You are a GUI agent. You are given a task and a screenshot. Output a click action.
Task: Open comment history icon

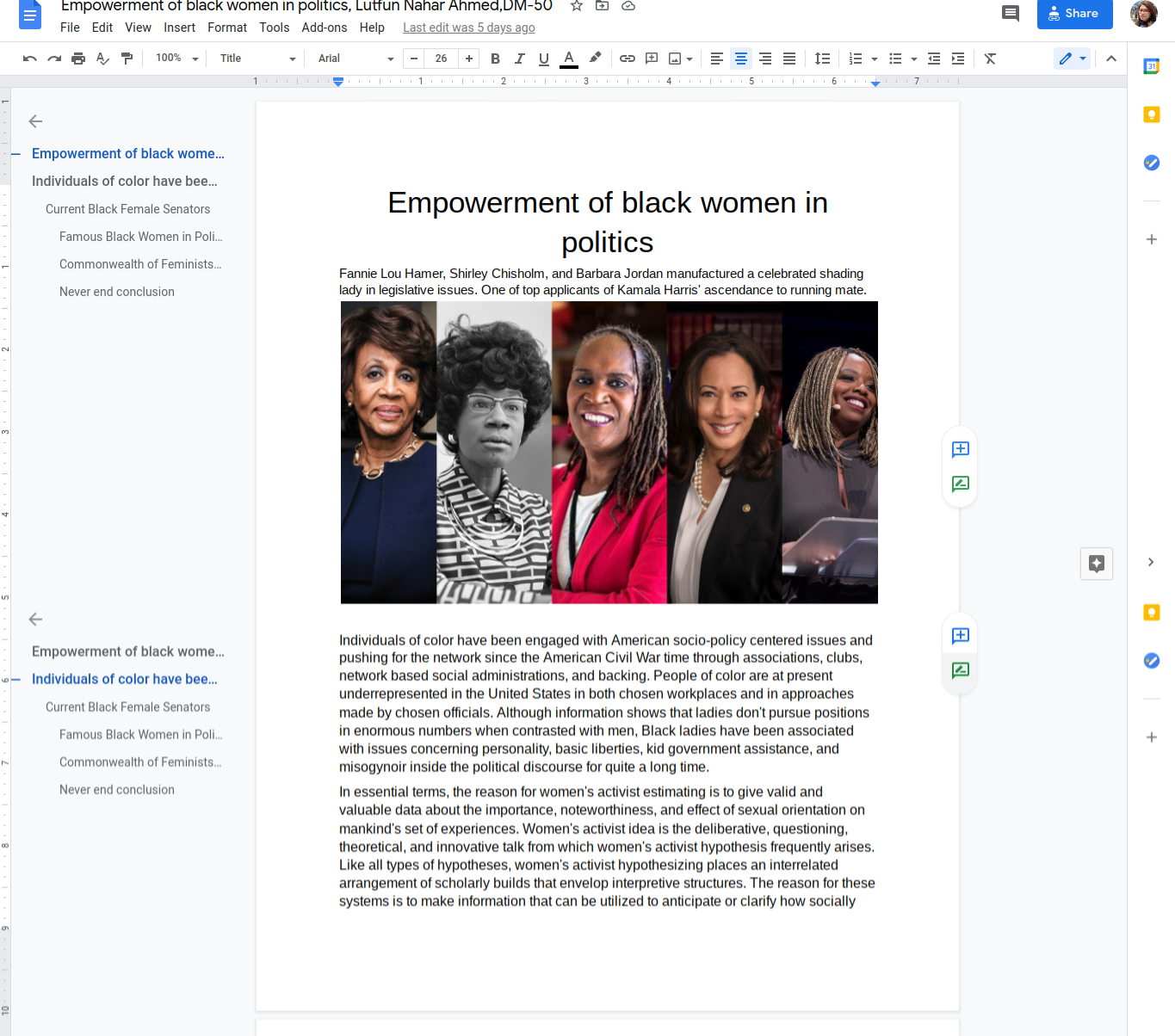coord(1011,13)
